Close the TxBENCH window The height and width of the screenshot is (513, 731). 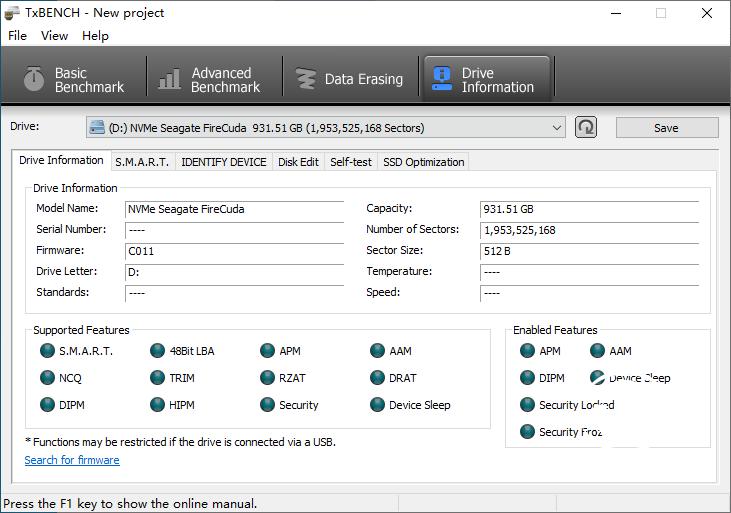(707, 13)
